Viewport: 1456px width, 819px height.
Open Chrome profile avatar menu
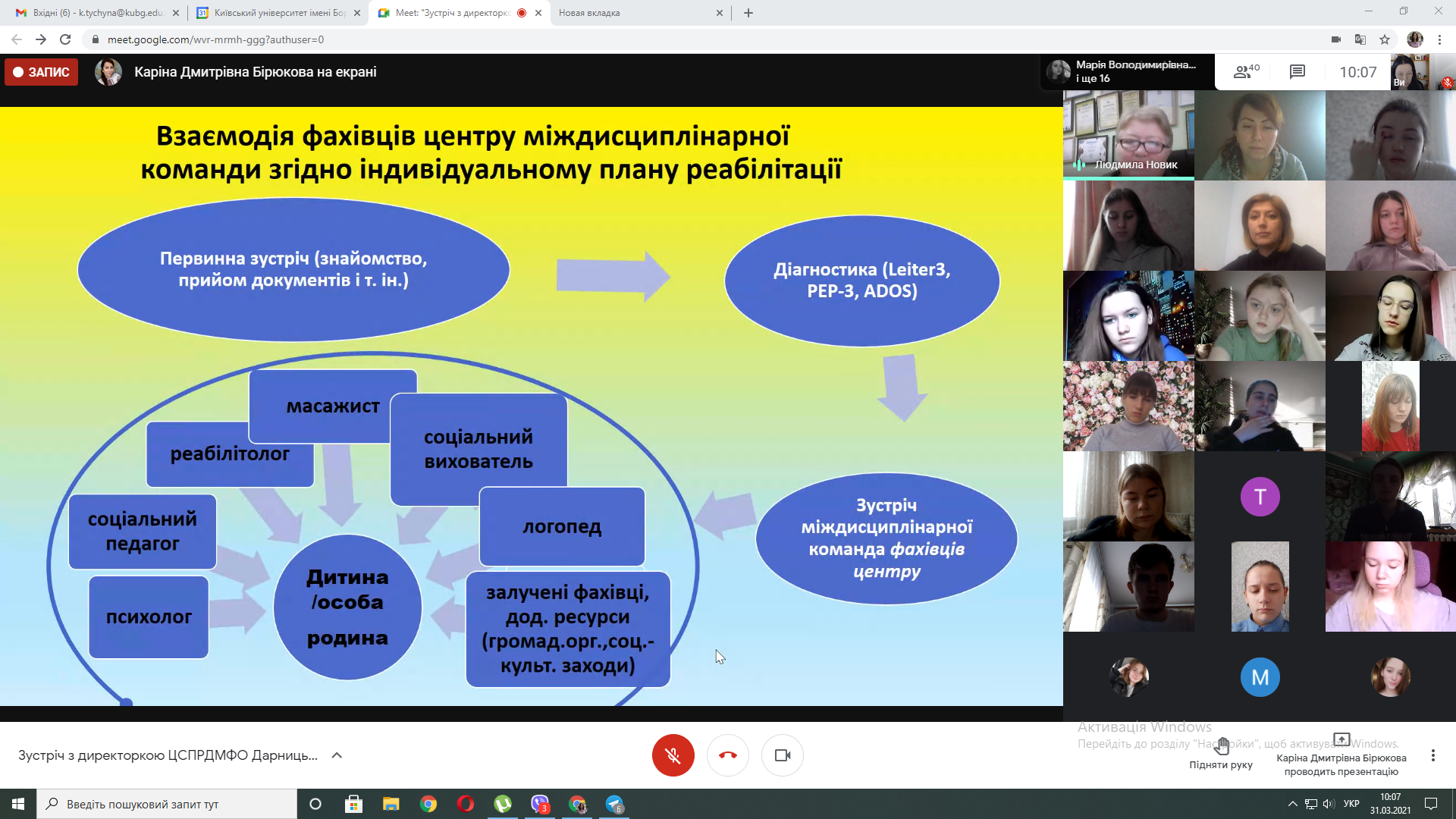tap(1414, 39)
